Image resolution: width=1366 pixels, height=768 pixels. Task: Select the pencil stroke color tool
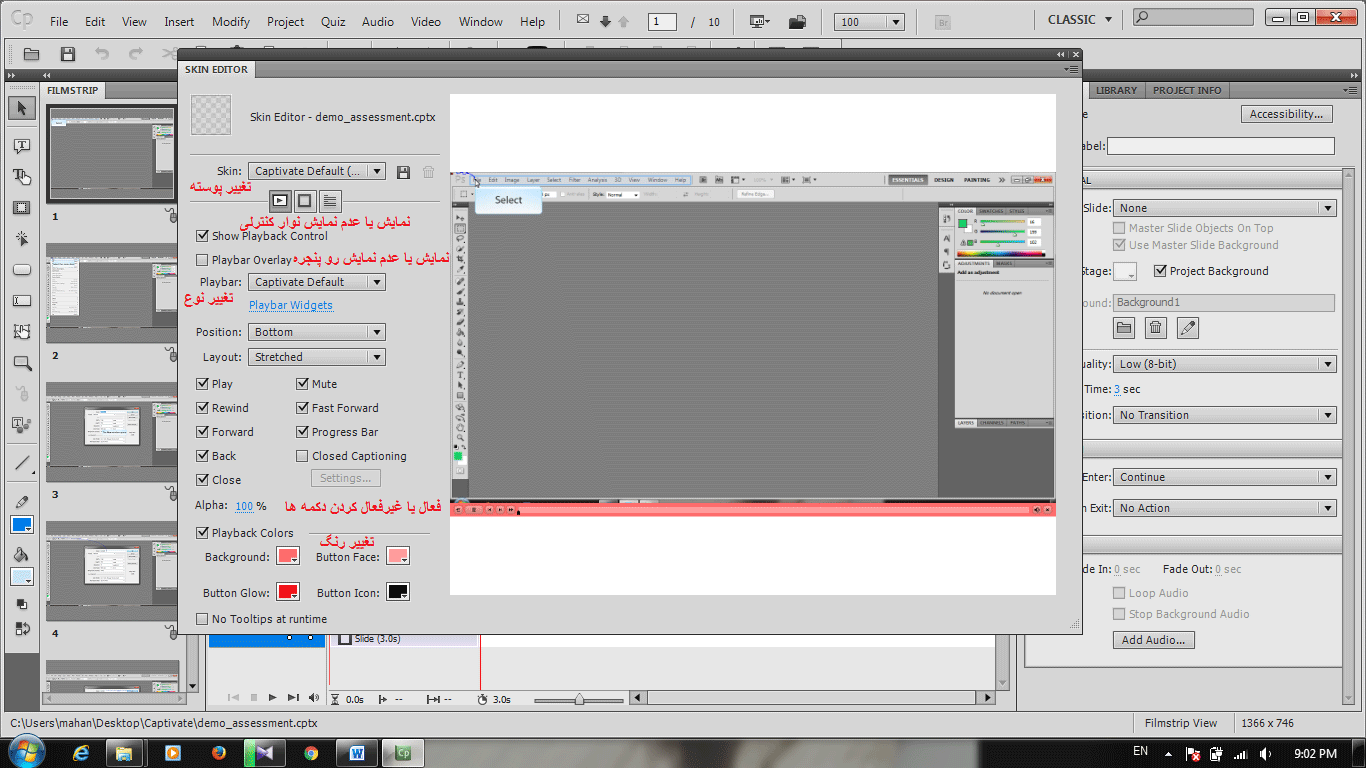21,501
